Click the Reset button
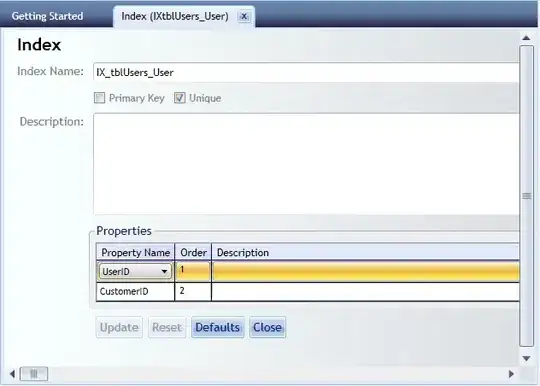The image size is (540, 386). 167,327
